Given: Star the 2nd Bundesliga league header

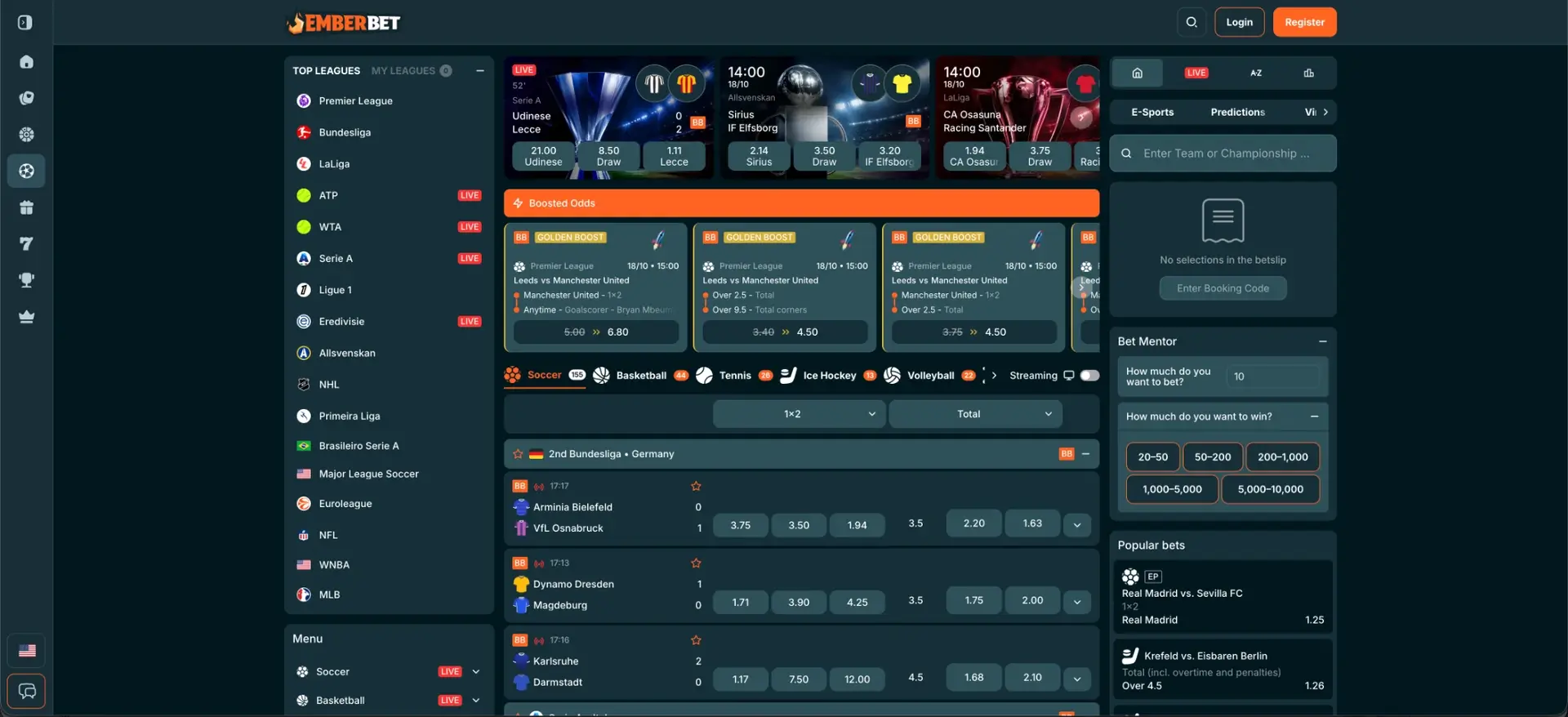Looking at the screenshot, I should pyautogui.click(x=518, y=454).
